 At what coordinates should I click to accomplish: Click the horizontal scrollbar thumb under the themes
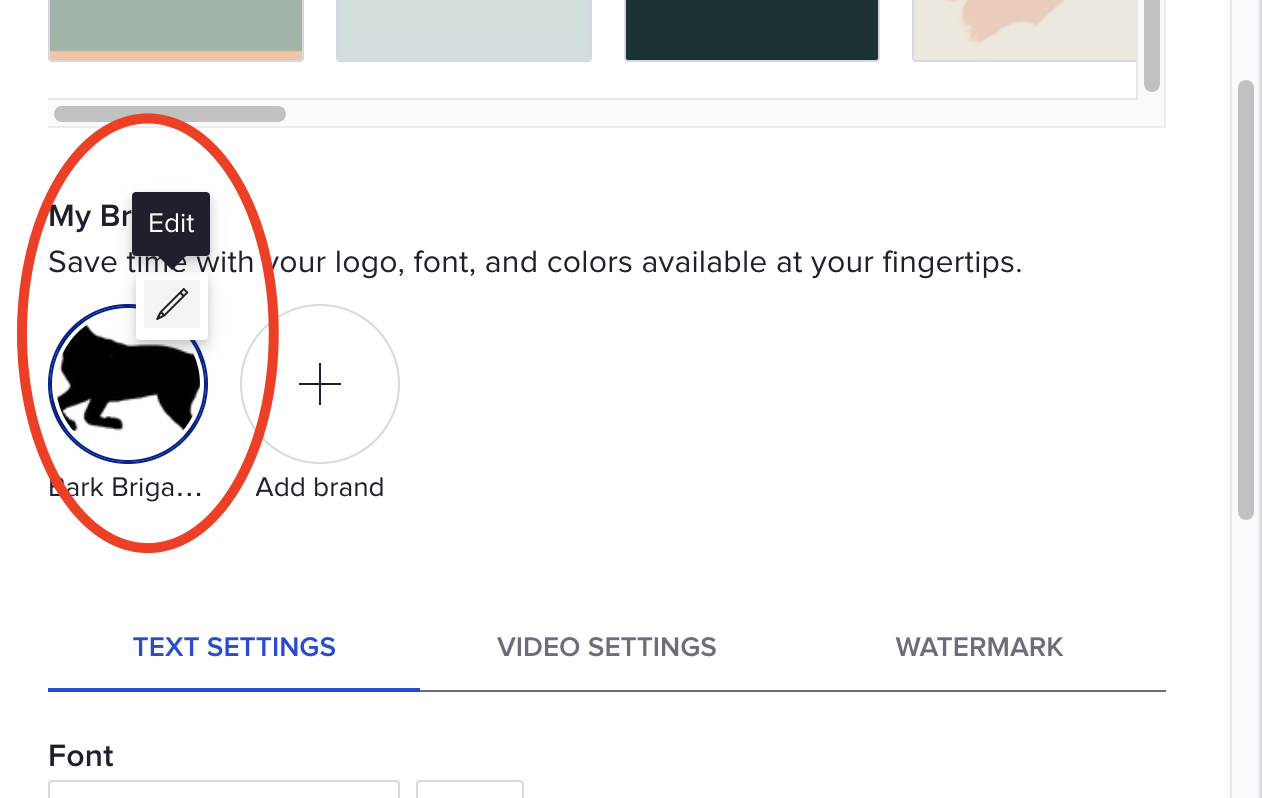[x=170, y=114]
